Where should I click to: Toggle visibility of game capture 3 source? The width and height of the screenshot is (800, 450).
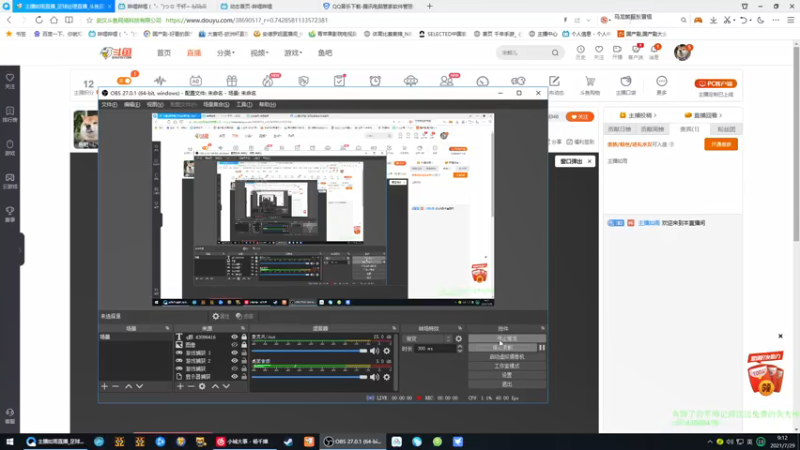coord(235,353)
